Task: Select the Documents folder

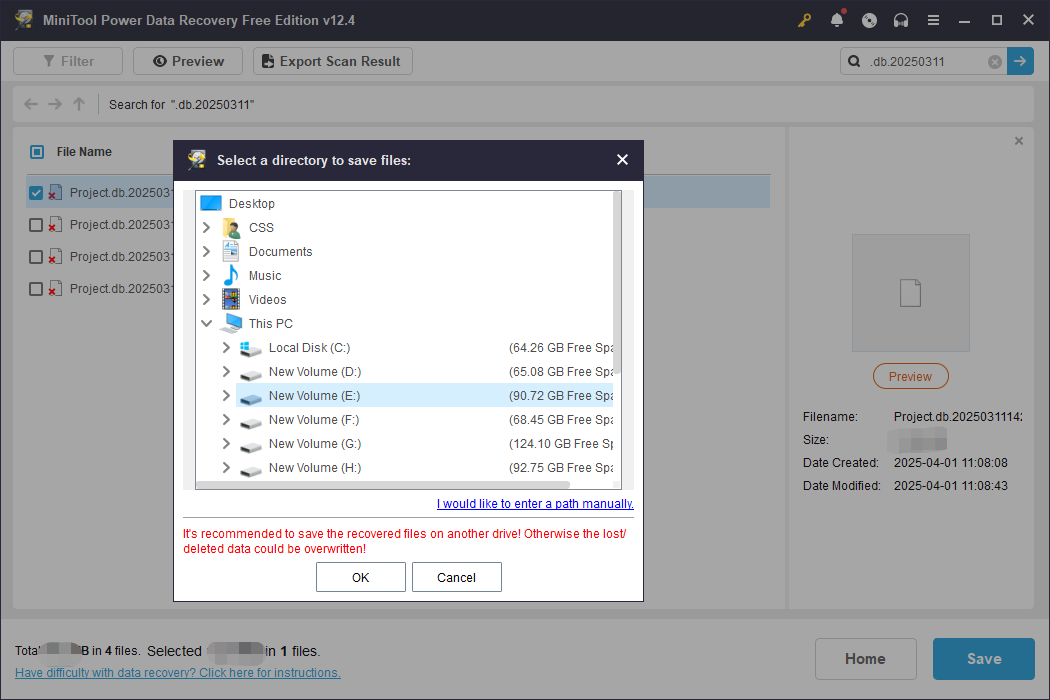Action: coord(281,252)
